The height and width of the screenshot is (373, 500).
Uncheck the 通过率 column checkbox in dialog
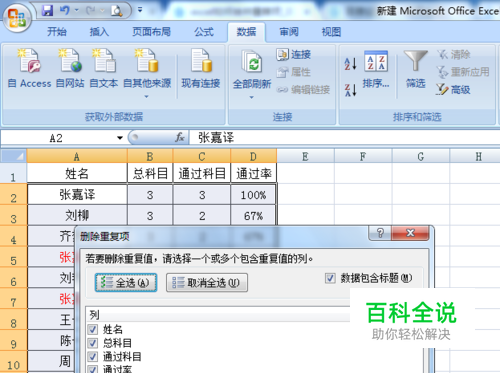pyautogui.click(x=93, y=369)
